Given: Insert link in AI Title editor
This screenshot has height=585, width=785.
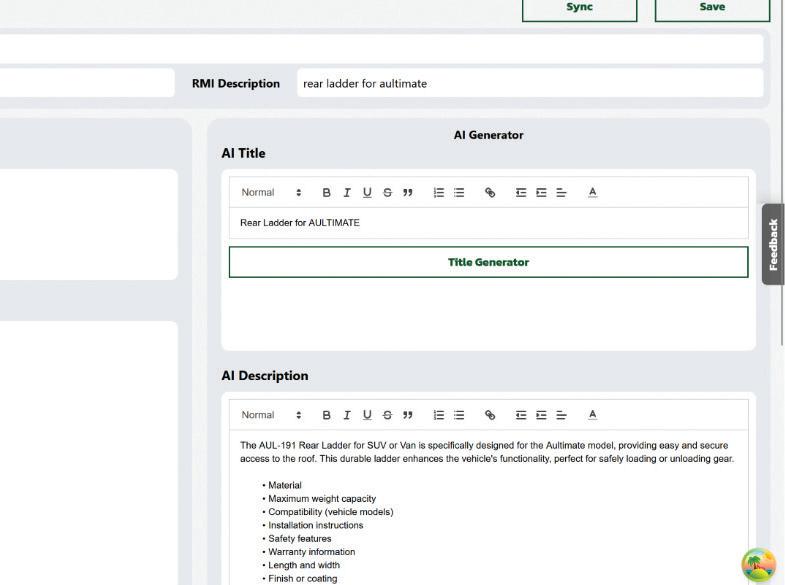Looking at the screenshot, I should coord(490,193).
